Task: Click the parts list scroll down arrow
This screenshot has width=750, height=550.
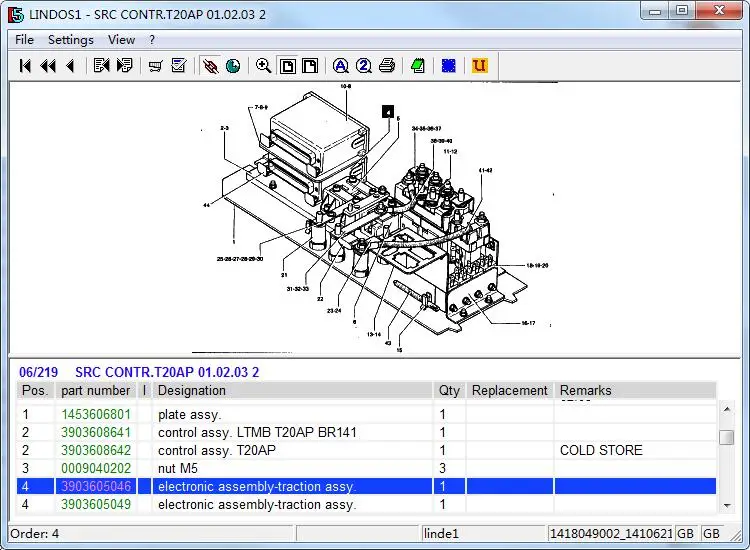Action: pos(727,506)
